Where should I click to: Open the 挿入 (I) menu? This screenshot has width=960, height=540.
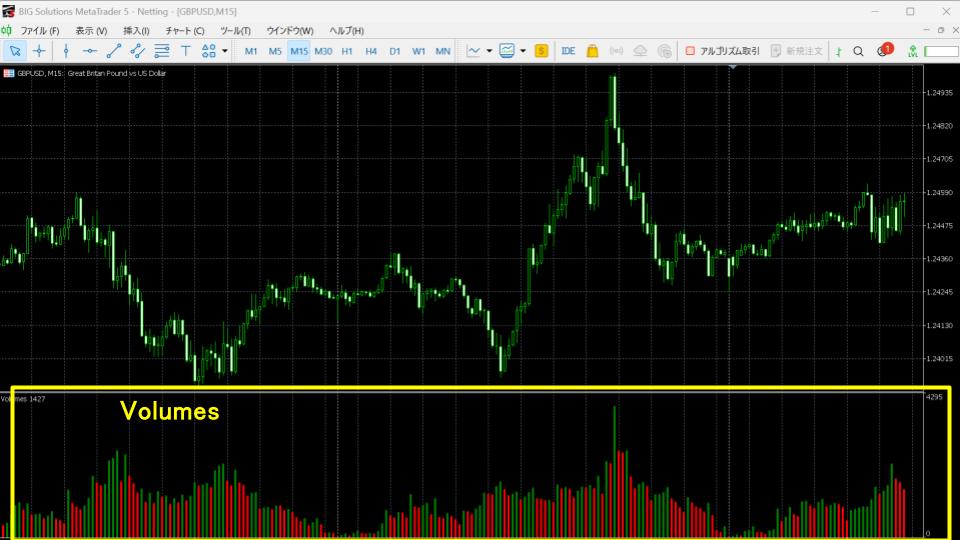(x=136, y=31)
